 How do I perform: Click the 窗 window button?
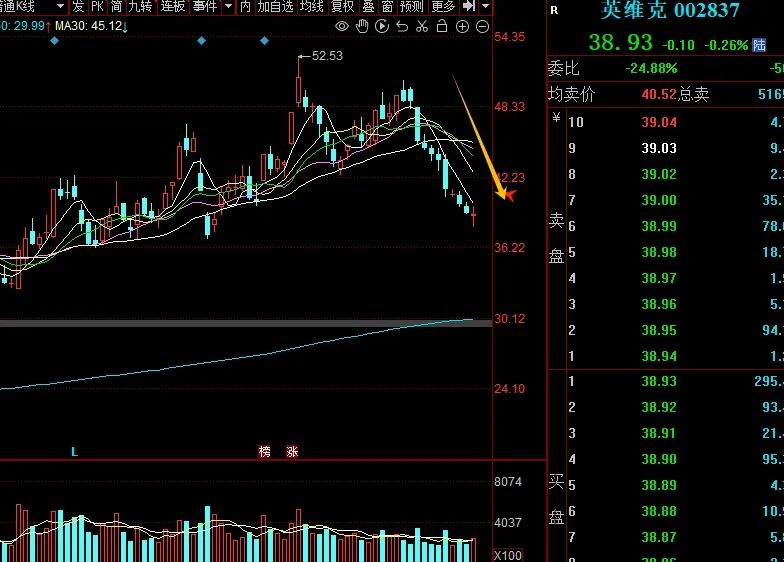(x=387, y=6)
